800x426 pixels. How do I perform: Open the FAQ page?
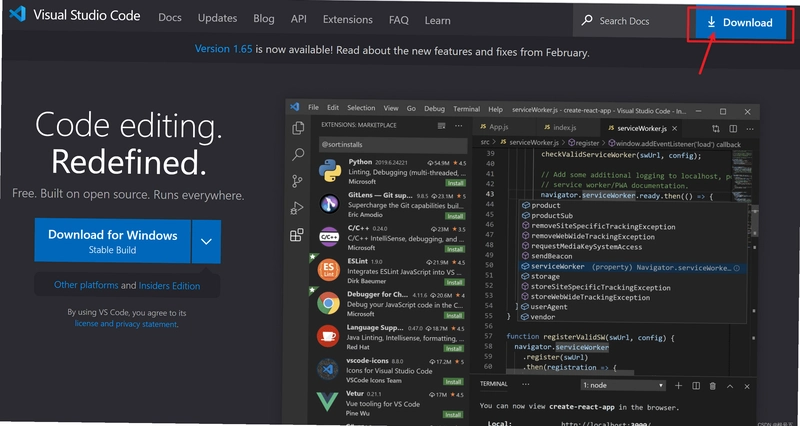(x=398, y=20)
